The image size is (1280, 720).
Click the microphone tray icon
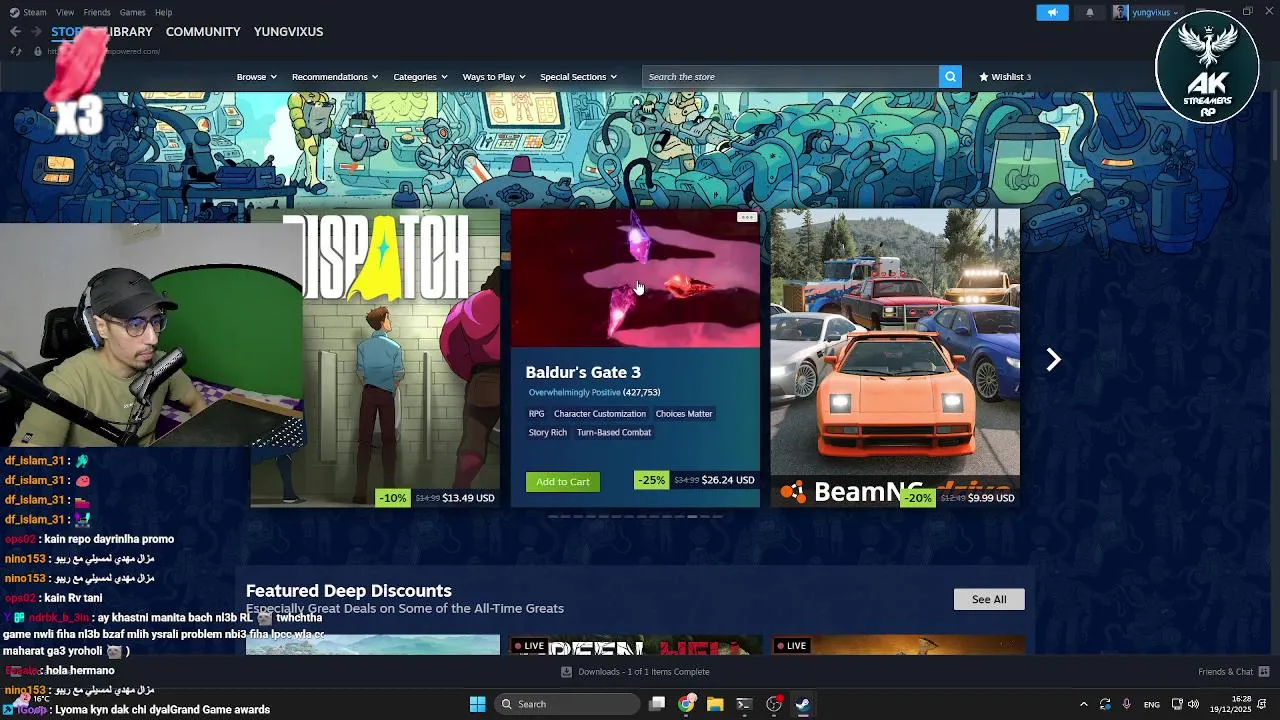pos(1127,704)
